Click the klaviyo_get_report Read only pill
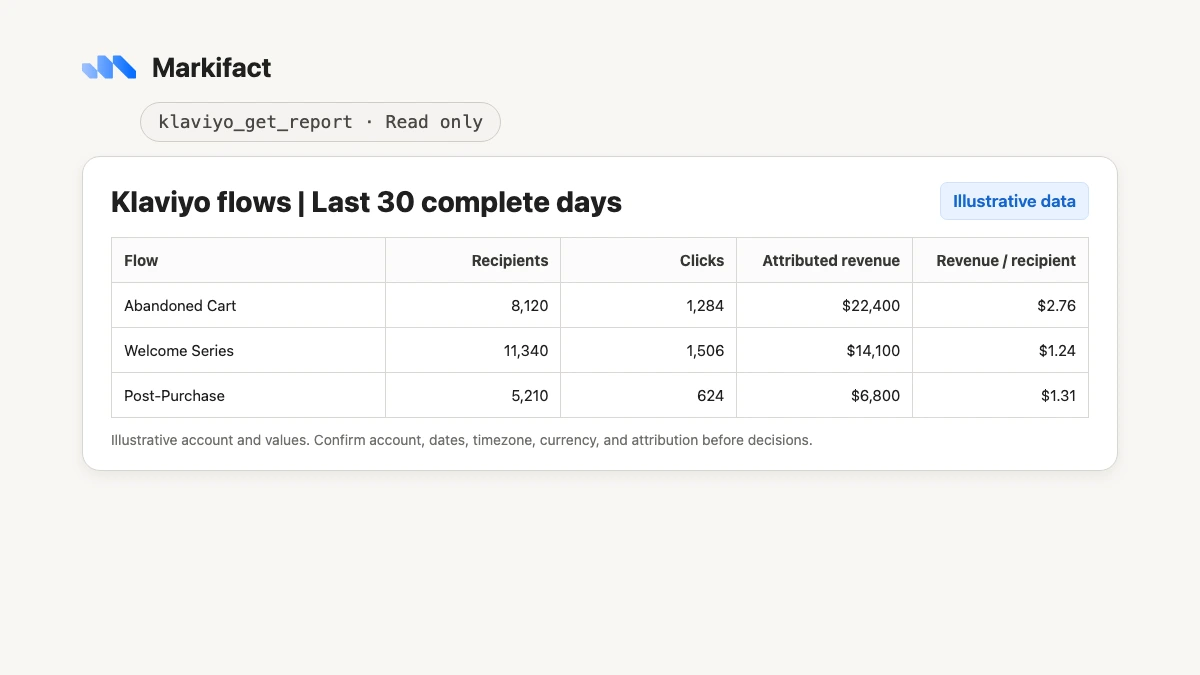The width and height of the screenshot is (1200, 675). (320, 122)
